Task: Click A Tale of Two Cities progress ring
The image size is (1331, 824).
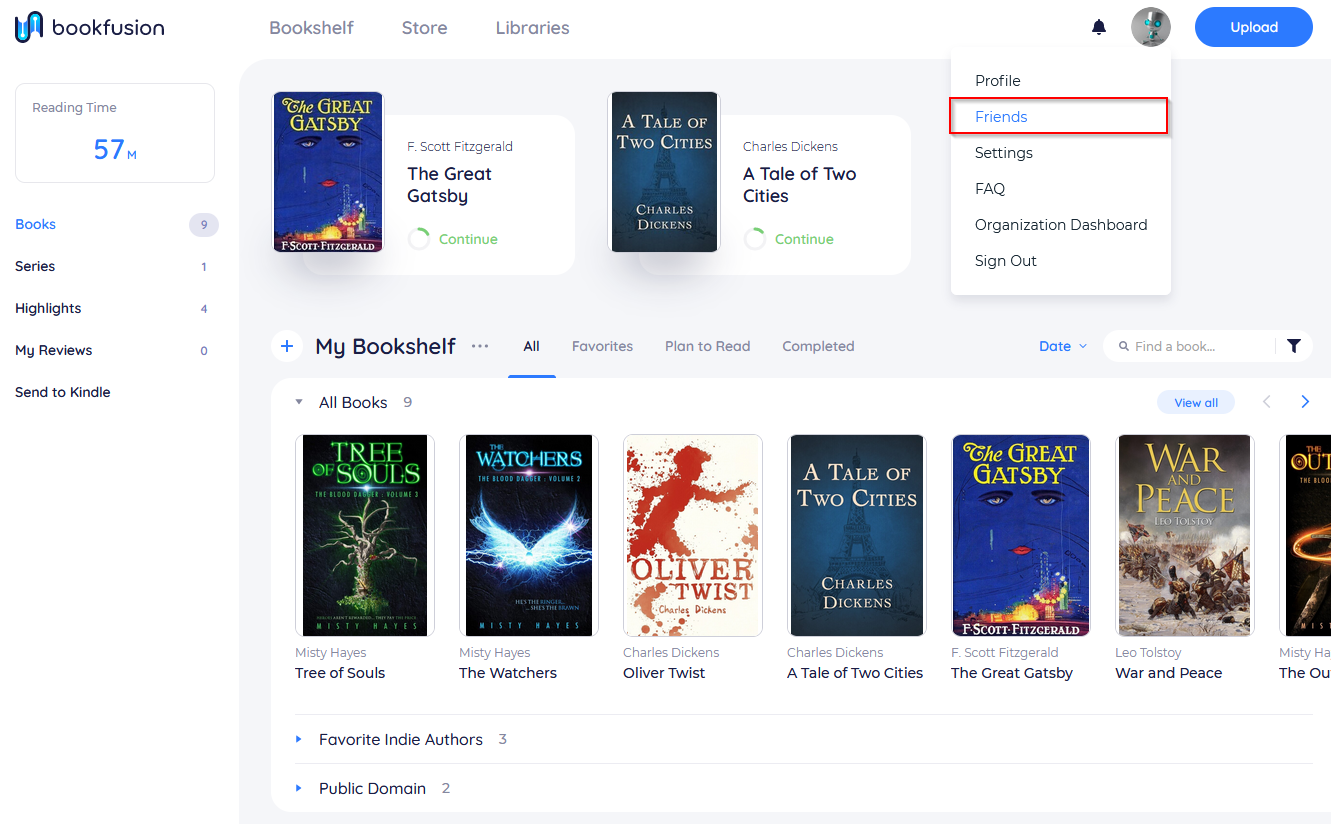Action: pyautogui.click(x=755, y=239)
